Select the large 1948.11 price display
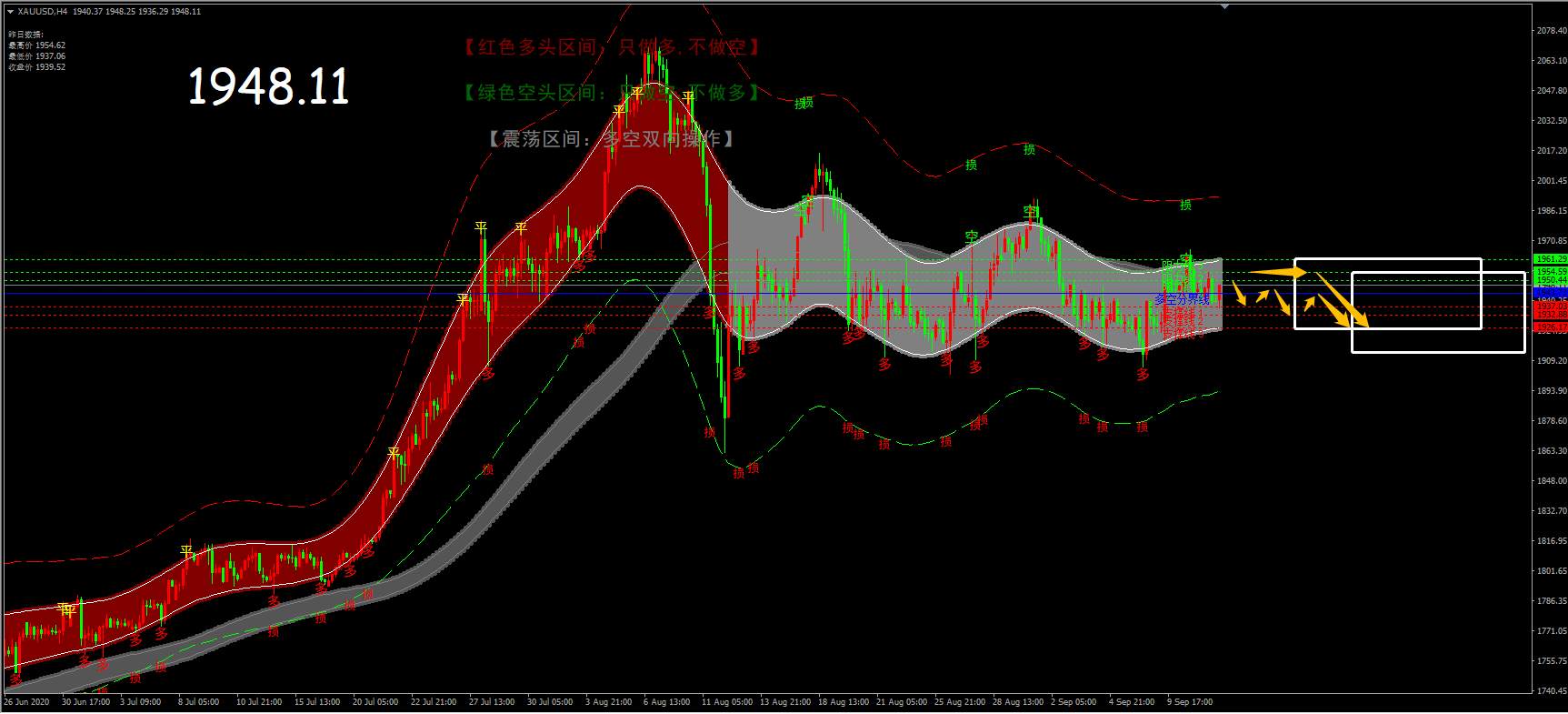Screen dimensions: 1568x714 (x=269, y=87)
